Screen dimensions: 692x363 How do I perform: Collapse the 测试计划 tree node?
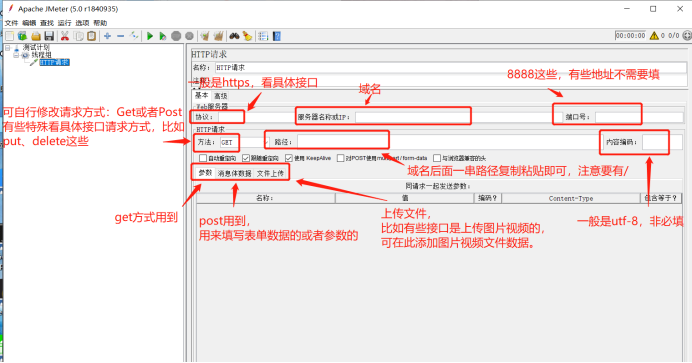[x=8, y=47]
